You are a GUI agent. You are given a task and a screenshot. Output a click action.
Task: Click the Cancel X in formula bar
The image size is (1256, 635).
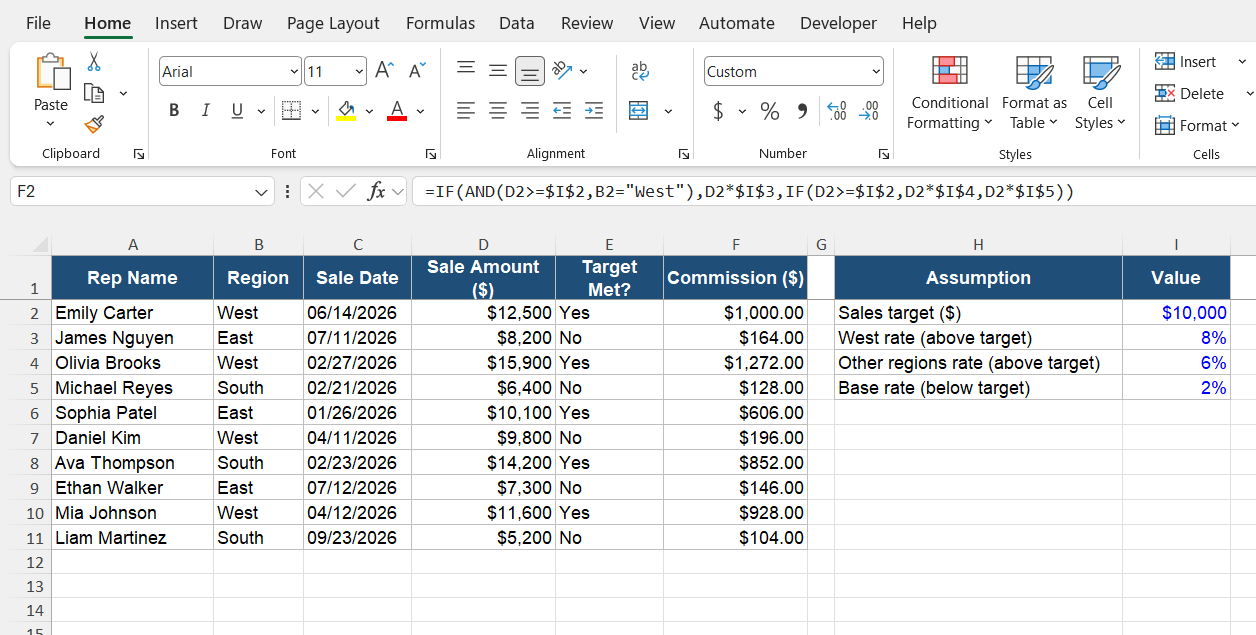pos(316,191)
